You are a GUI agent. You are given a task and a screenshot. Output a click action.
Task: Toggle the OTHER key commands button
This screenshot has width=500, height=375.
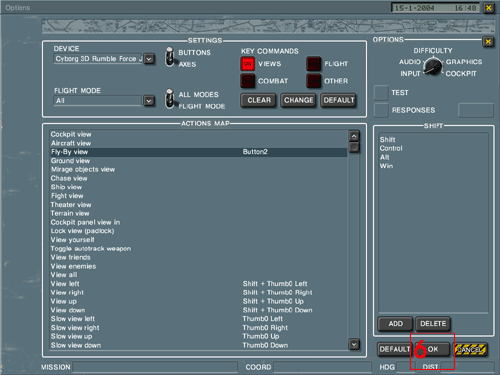coord(313,81)
